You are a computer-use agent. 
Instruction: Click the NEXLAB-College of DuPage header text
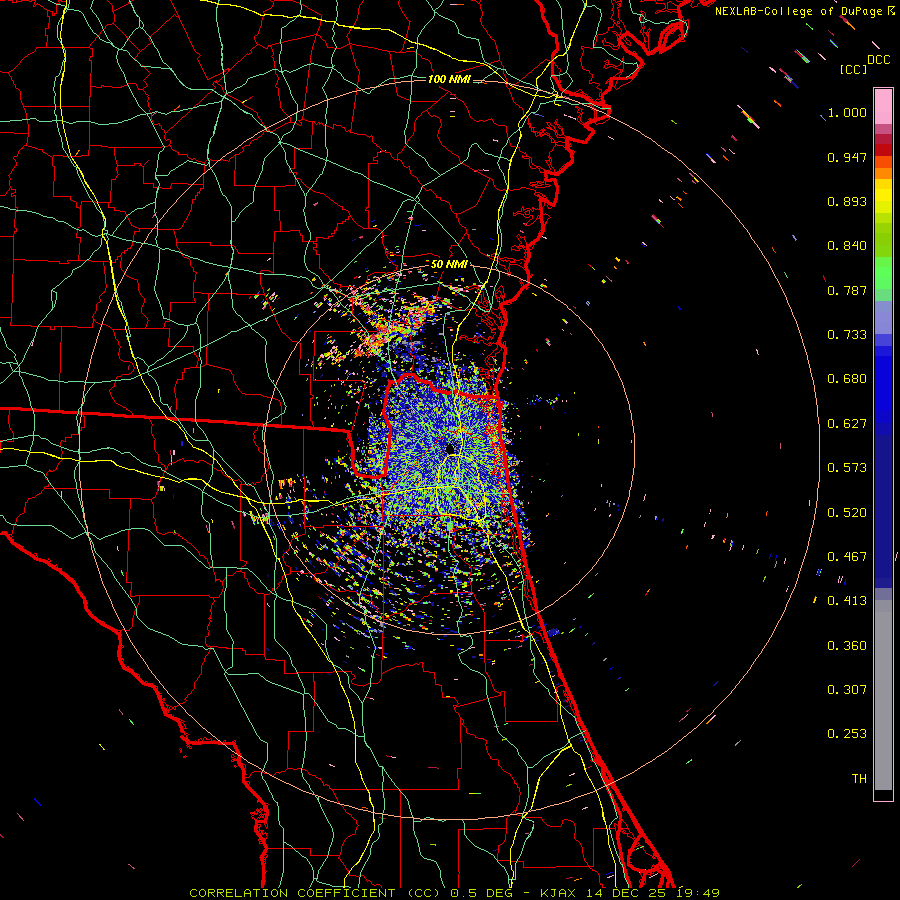[x=805, y=11]
